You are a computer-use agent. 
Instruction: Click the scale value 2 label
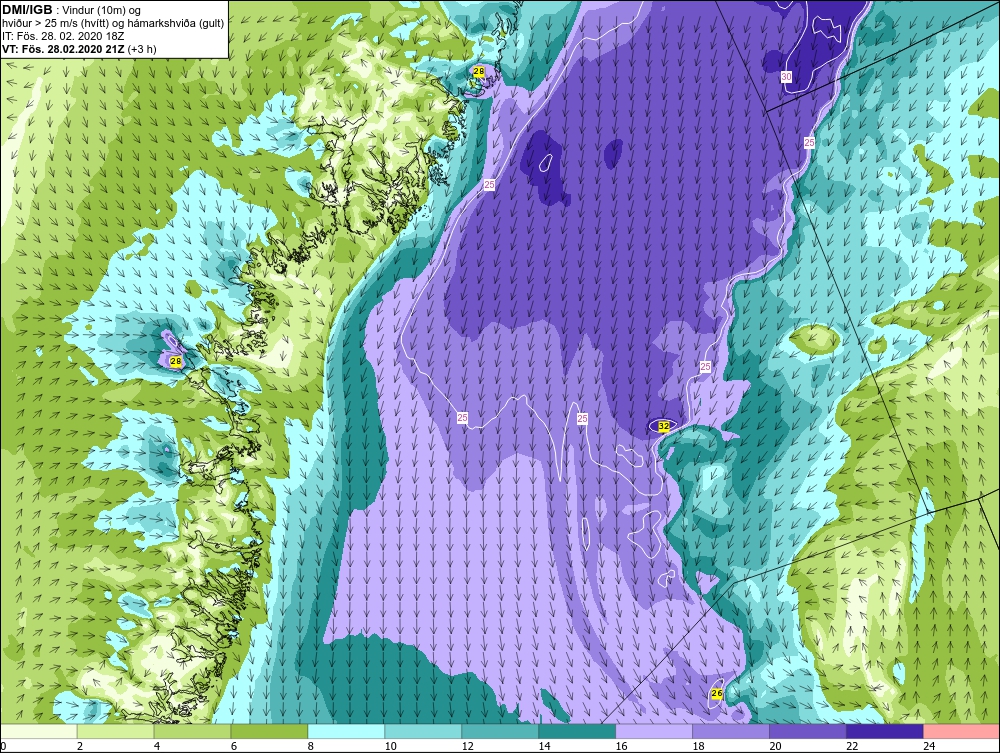(x=80, y=746)
